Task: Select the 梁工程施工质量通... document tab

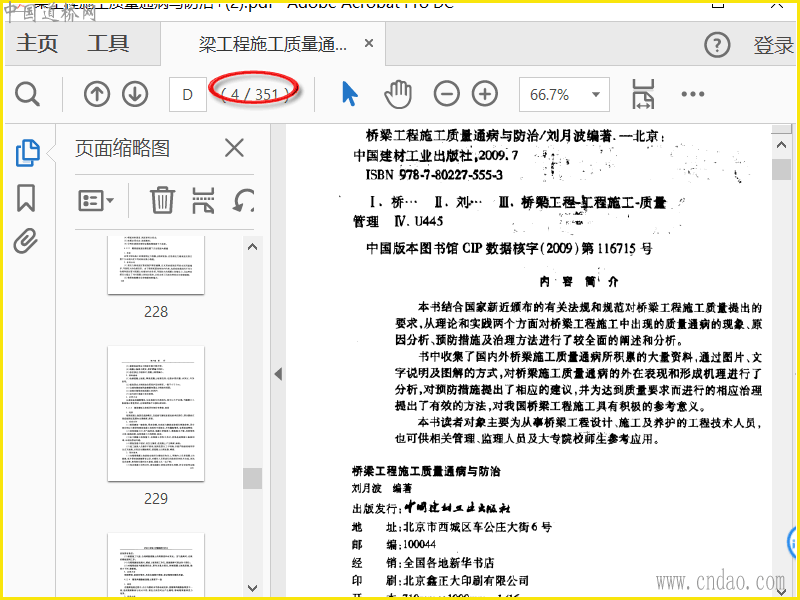Action: (x=272, y=44)
